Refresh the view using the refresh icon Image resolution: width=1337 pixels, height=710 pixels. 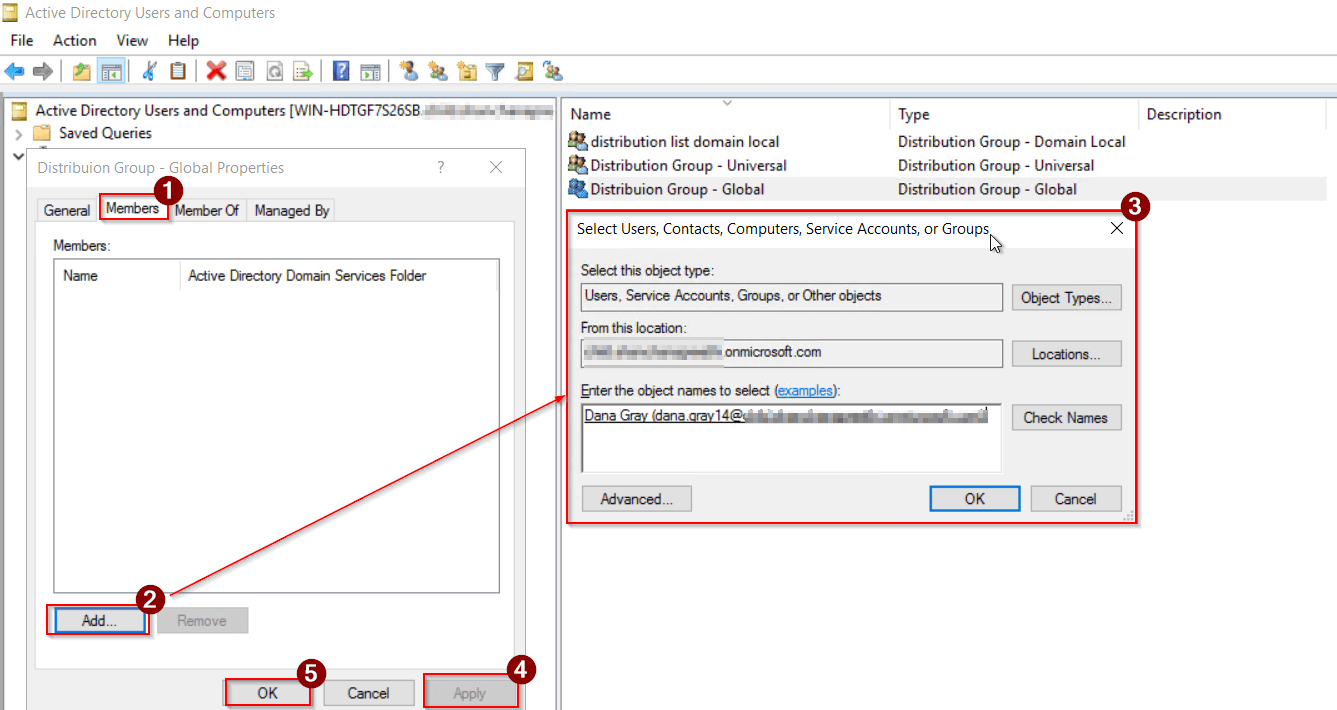click(x=274, y=70)
